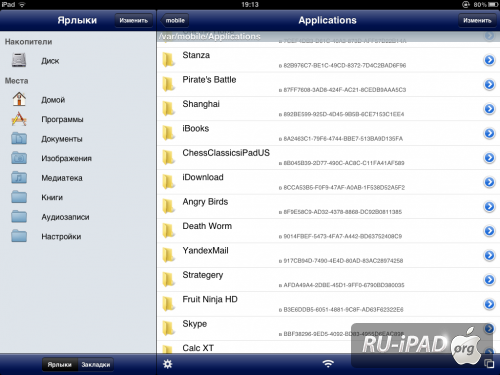Select the Программы shortcut label
The height and width of the screenshot is (375, 500).
(x=62, y=119)
